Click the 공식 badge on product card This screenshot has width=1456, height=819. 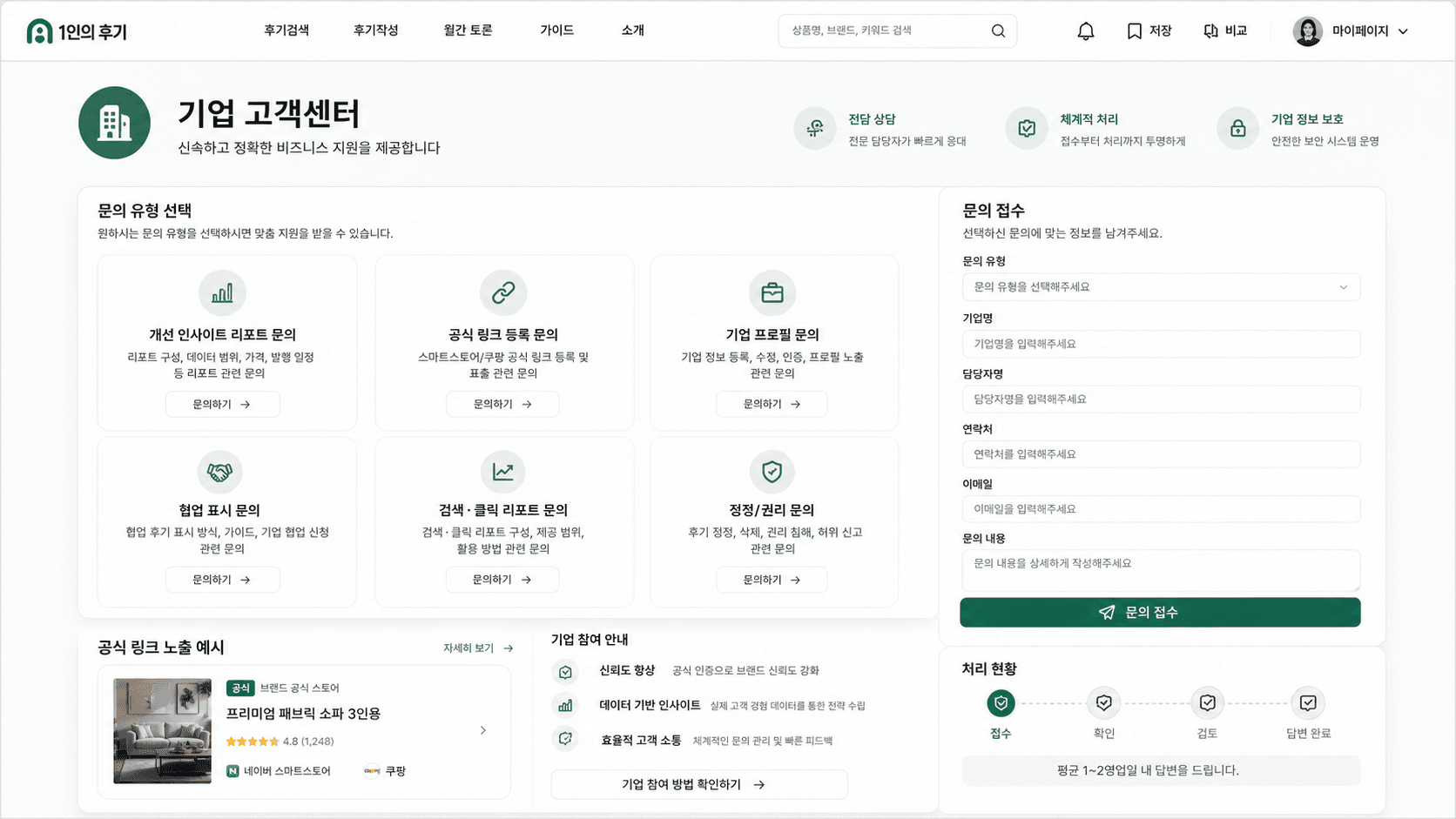tap(240, 688)
